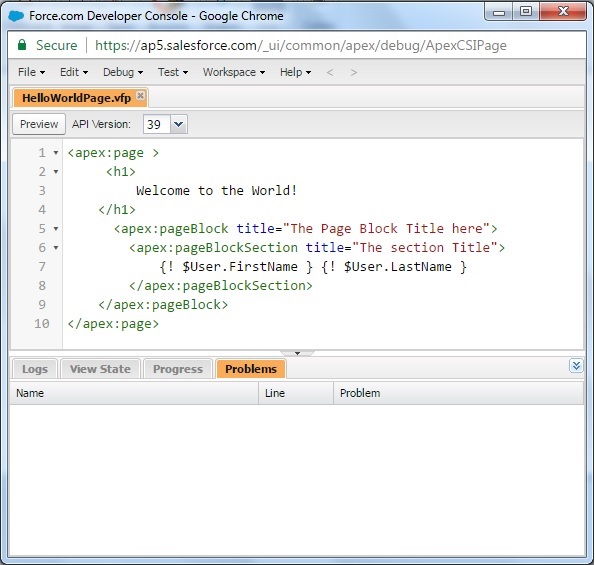Click the closing </apex:pageBlockSection> tag
The image size is (595, 565).
point(220,286)
